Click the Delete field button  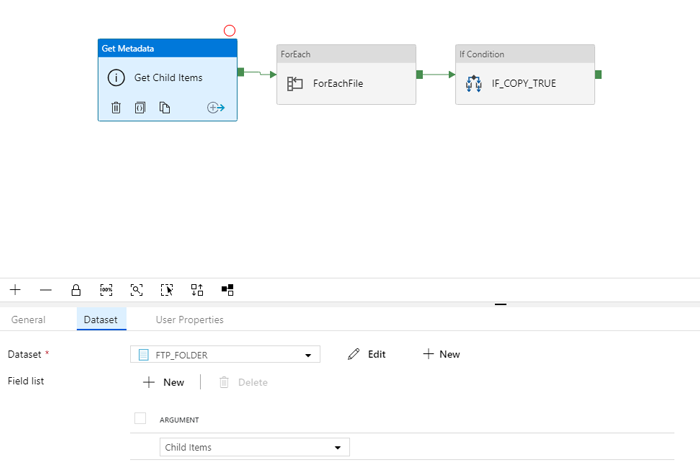[243, 382]
